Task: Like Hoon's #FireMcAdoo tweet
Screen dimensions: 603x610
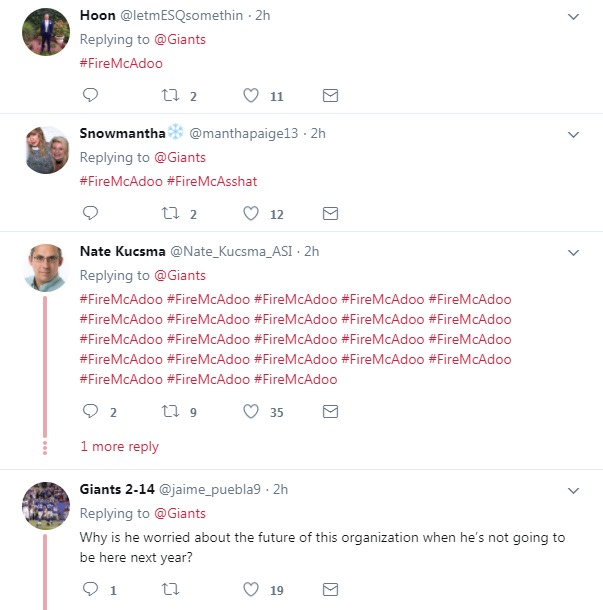Action: [252, 96]
